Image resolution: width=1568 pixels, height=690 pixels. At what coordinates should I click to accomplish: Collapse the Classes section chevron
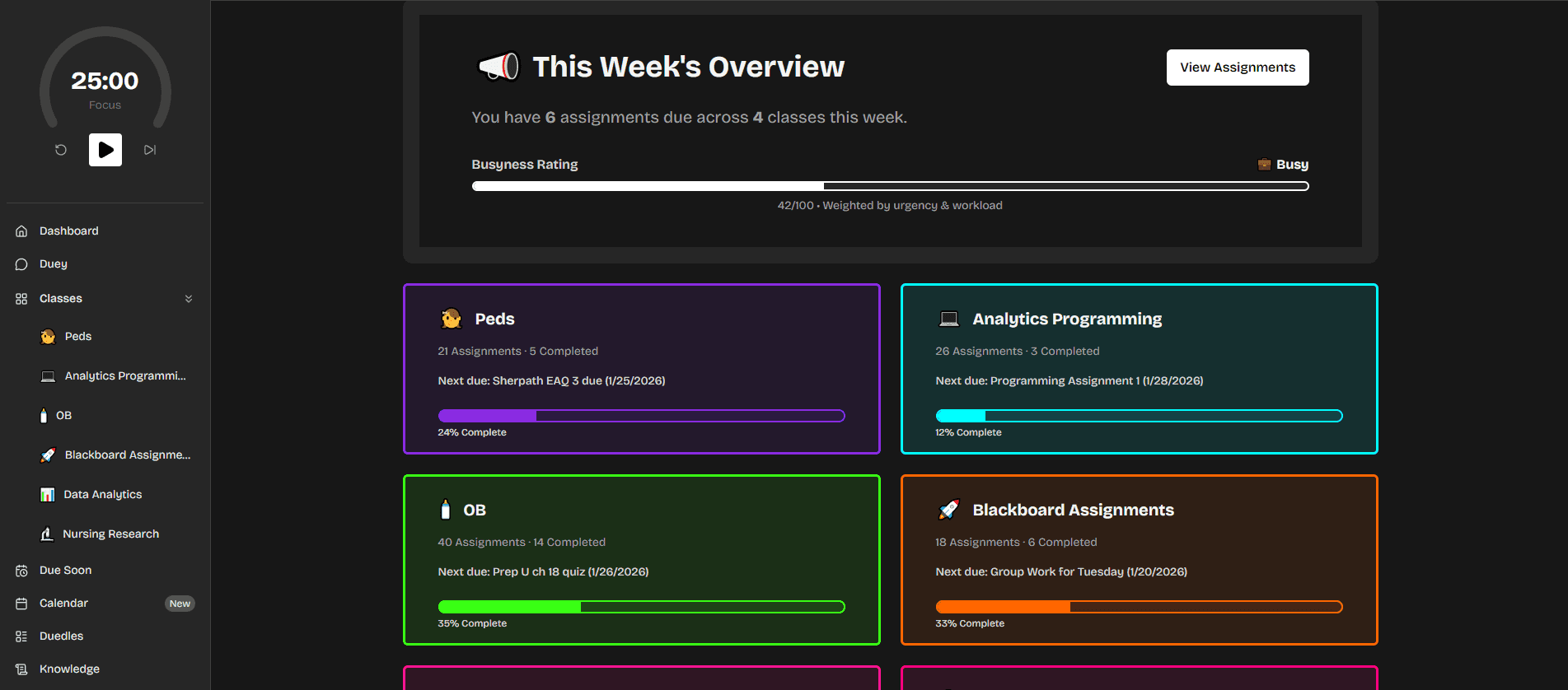point(189,299)
